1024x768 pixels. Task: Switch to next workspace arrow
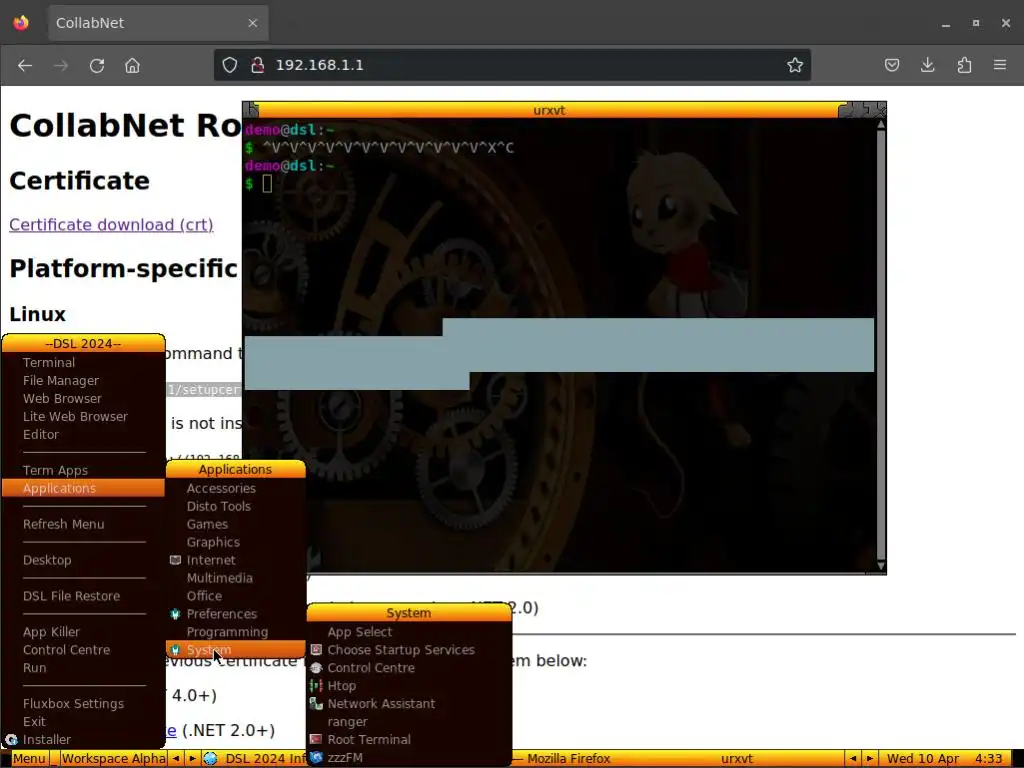point(192,758)
